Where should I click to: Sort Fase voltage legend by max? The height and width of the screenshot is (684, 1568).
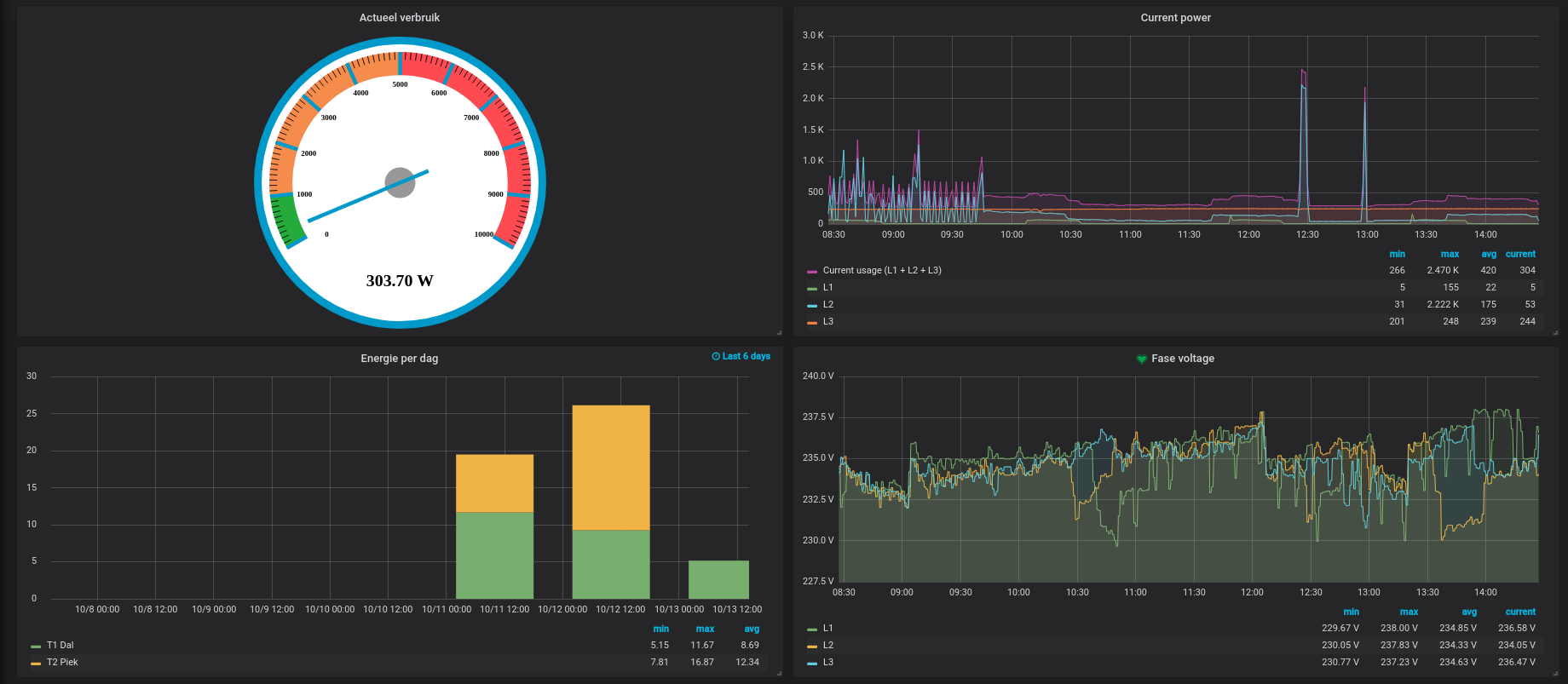coord(1409,612)
